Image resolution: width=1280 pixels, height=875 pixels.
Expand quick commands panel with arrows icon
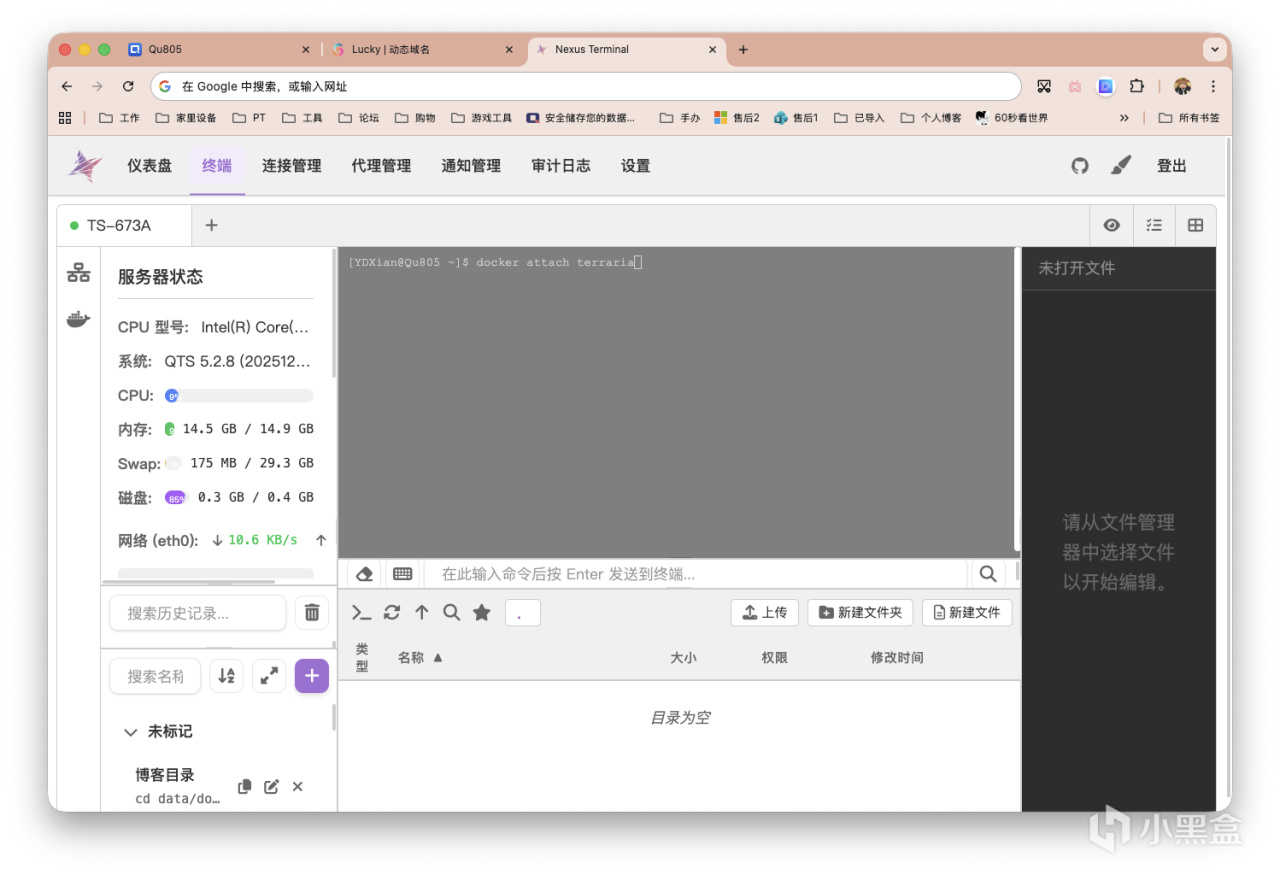[x=269, y=676]
